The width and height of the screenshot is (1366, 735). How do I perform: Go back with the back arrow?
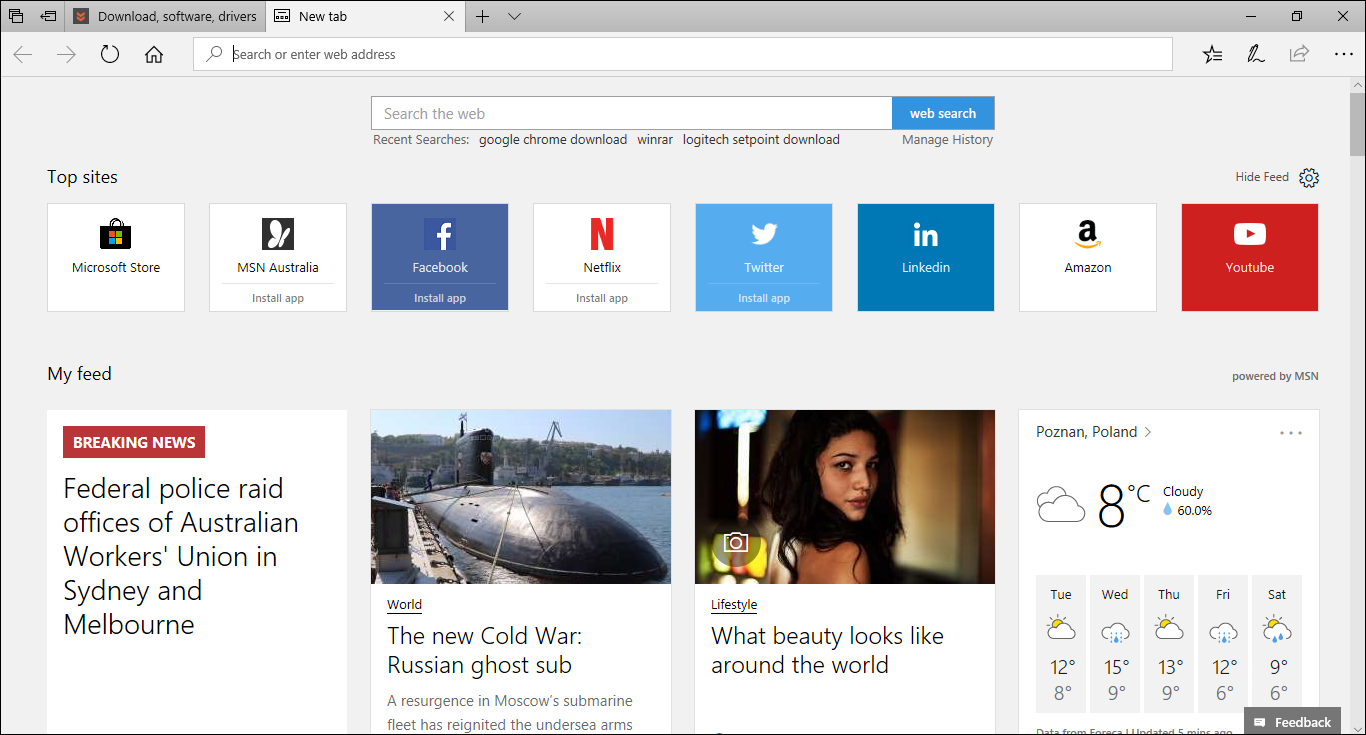click(x=23, y=55)
